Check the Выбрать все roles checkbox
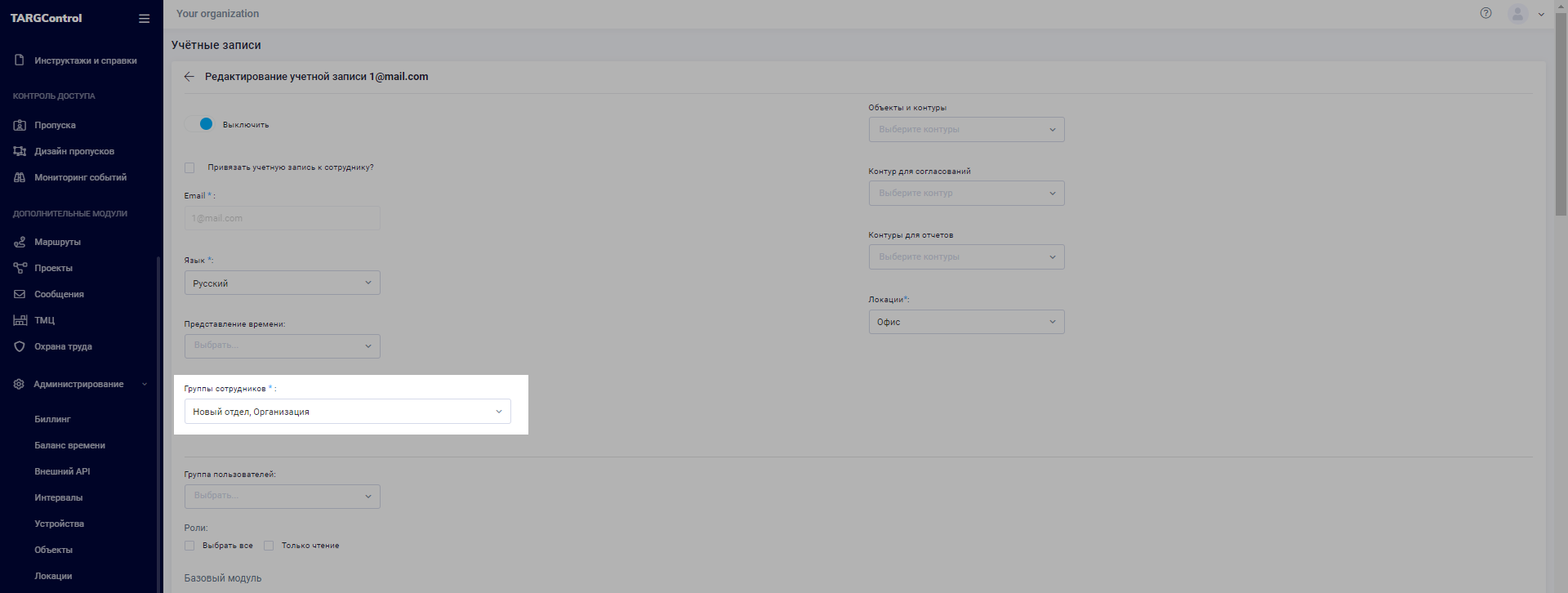 (x=189, y=546)
